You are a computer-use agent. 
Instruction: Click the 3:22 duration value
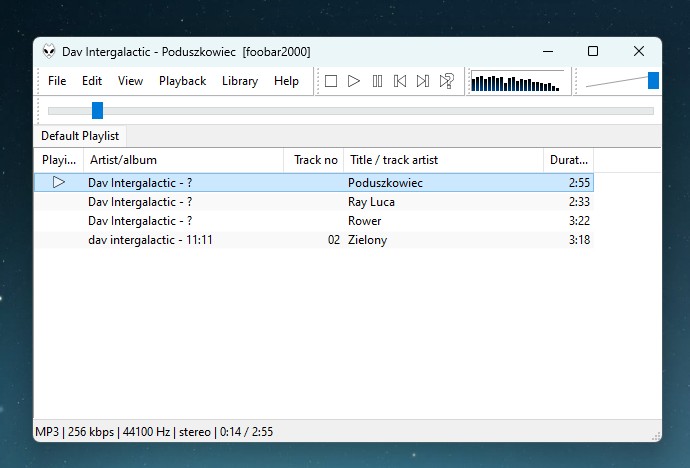(579, 221)
